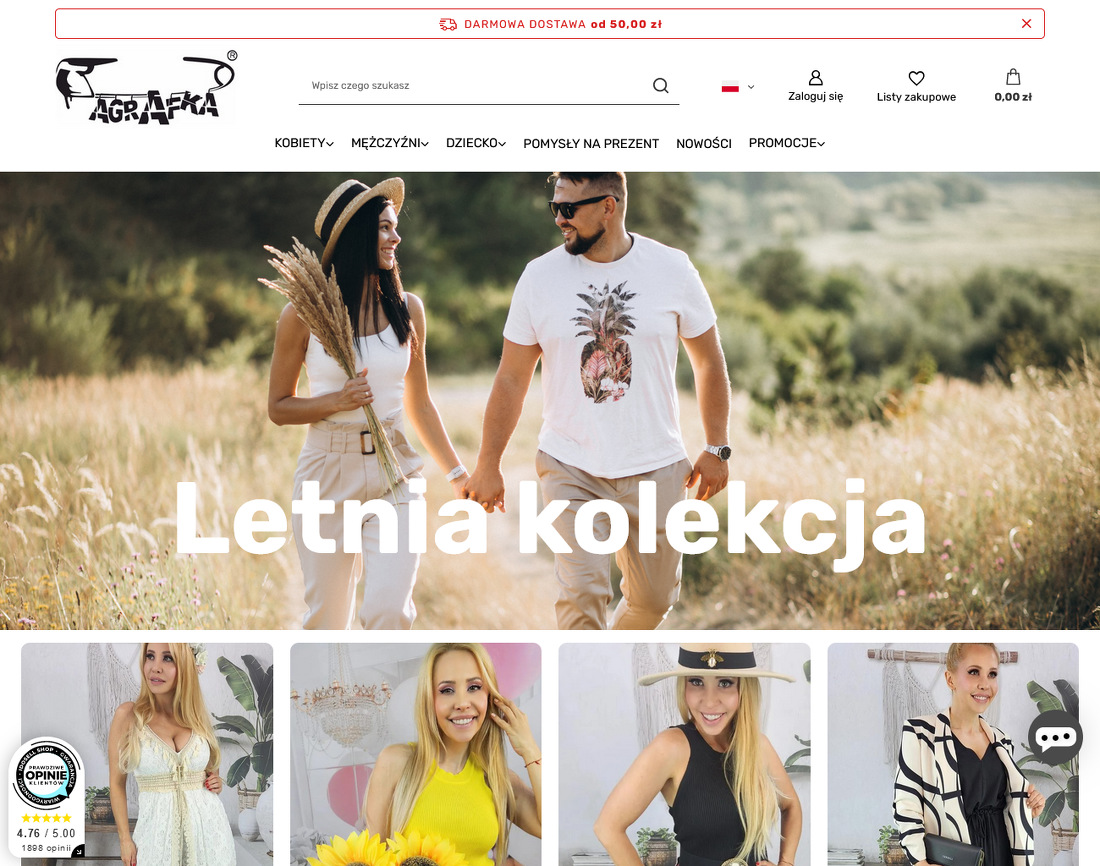Click the delivery truck icon in banner
This screenshot has width=1100, height=866.
(448, 25)
